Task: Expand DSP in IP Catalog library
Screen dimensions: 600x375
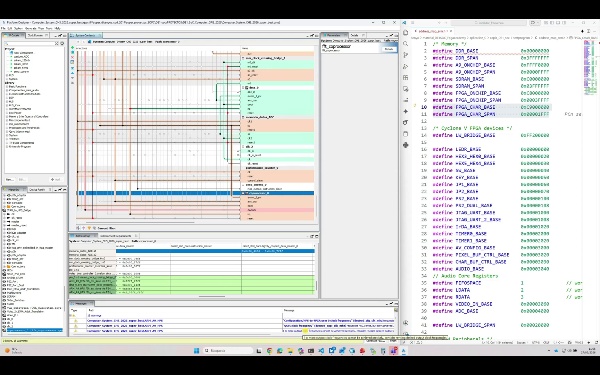Action: click(x=7, y=98)
